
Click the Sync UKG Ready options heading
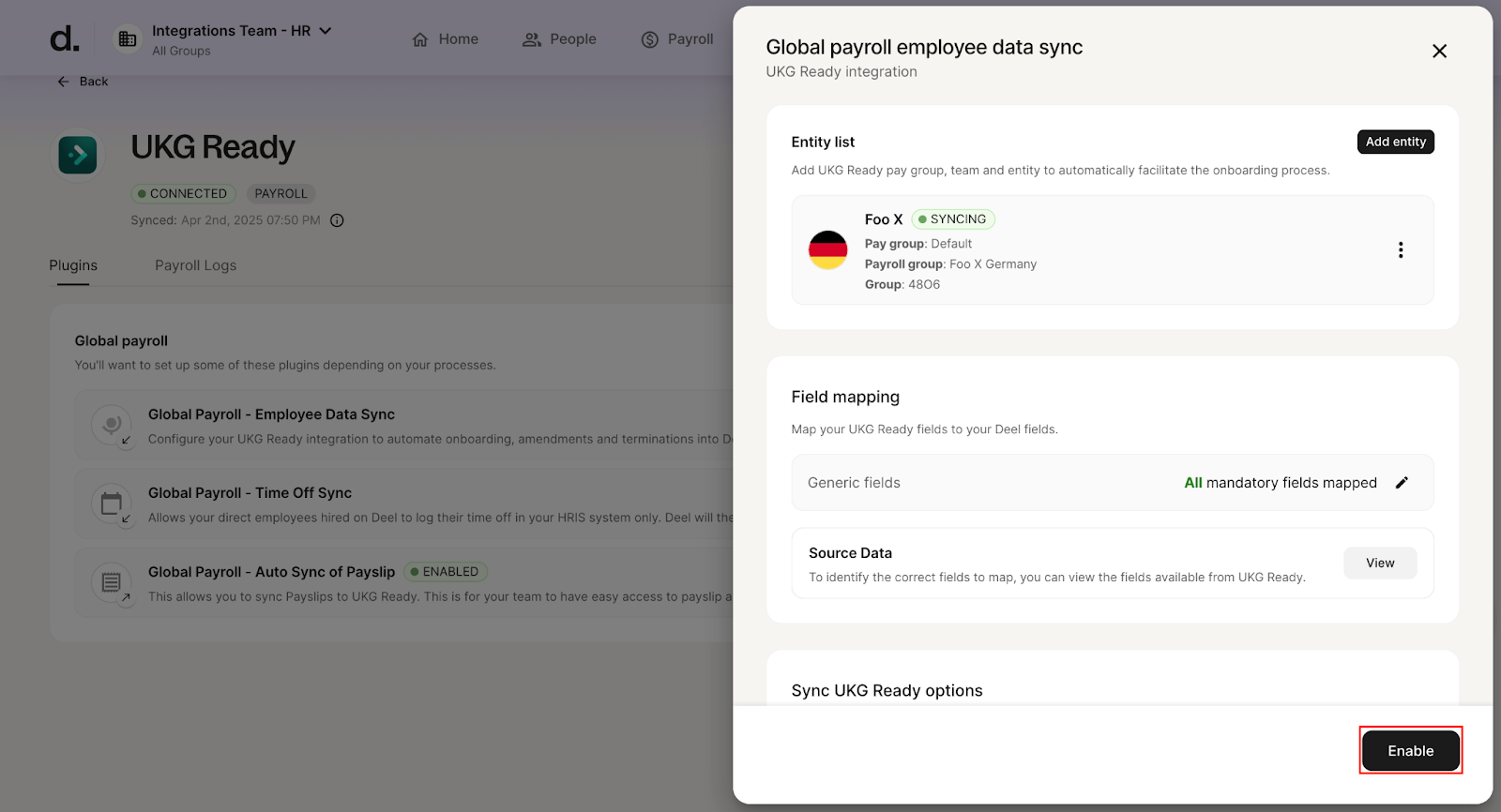(x=887, y=690)
